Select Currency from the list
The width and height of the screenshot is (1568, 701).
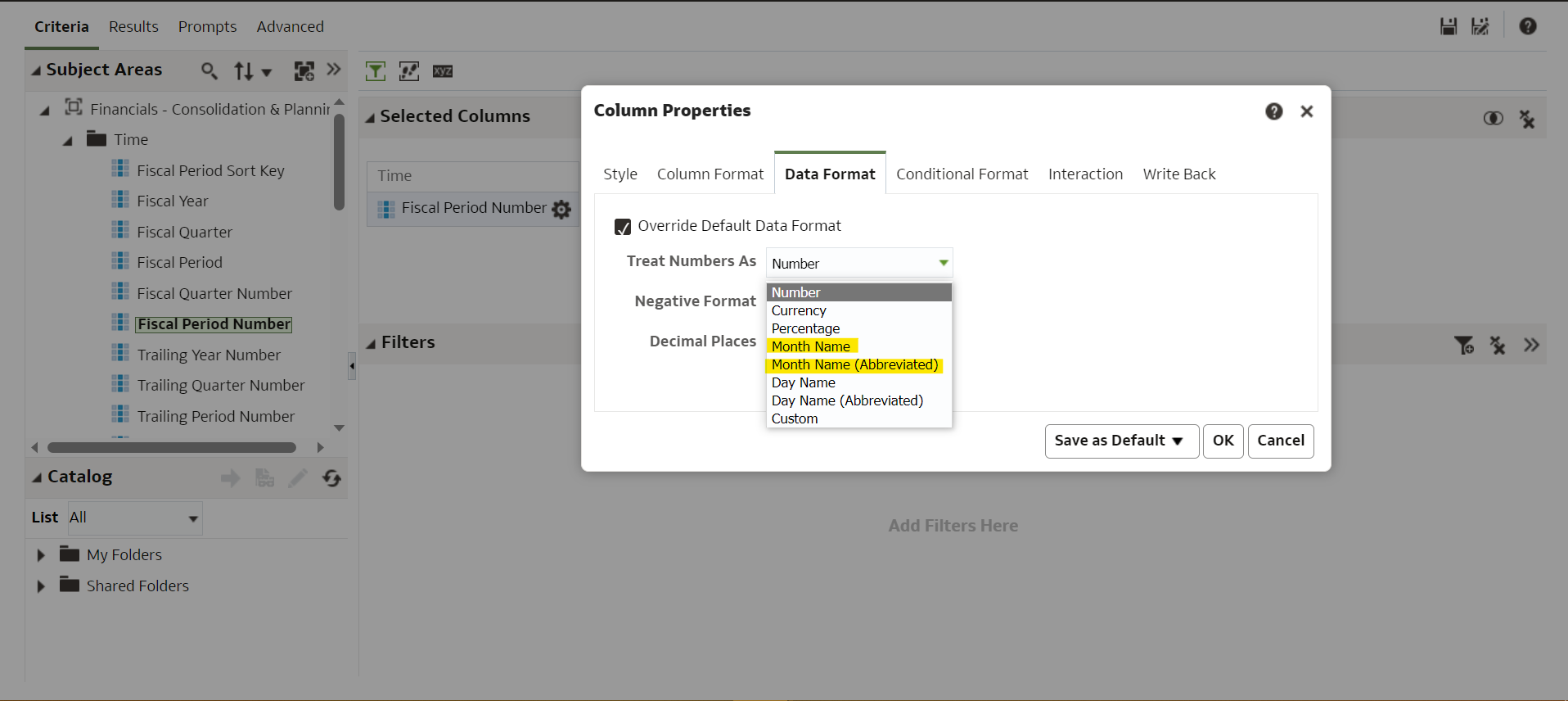(859, 310)
